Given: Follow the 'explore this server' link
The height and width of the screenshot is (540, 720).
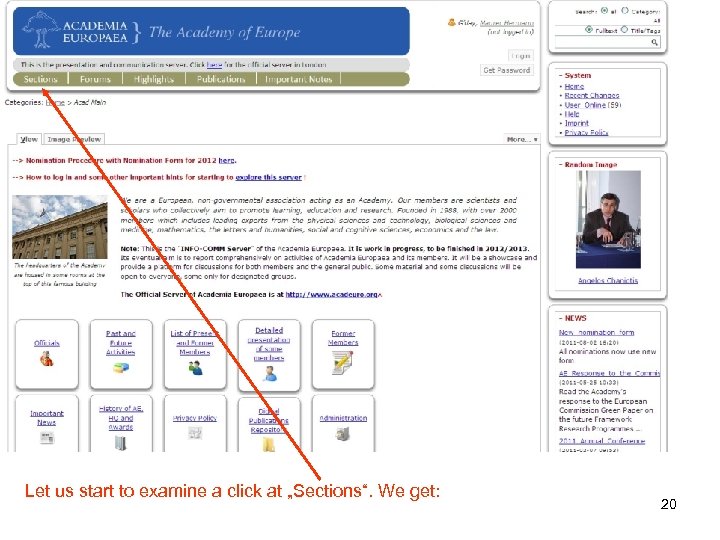Looking at the screenshot, I should point(269,177).
